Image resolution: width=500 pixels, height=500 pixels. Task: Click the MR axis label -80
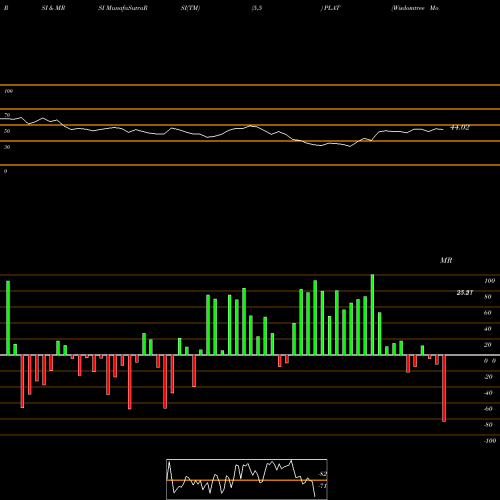[488, 425]
